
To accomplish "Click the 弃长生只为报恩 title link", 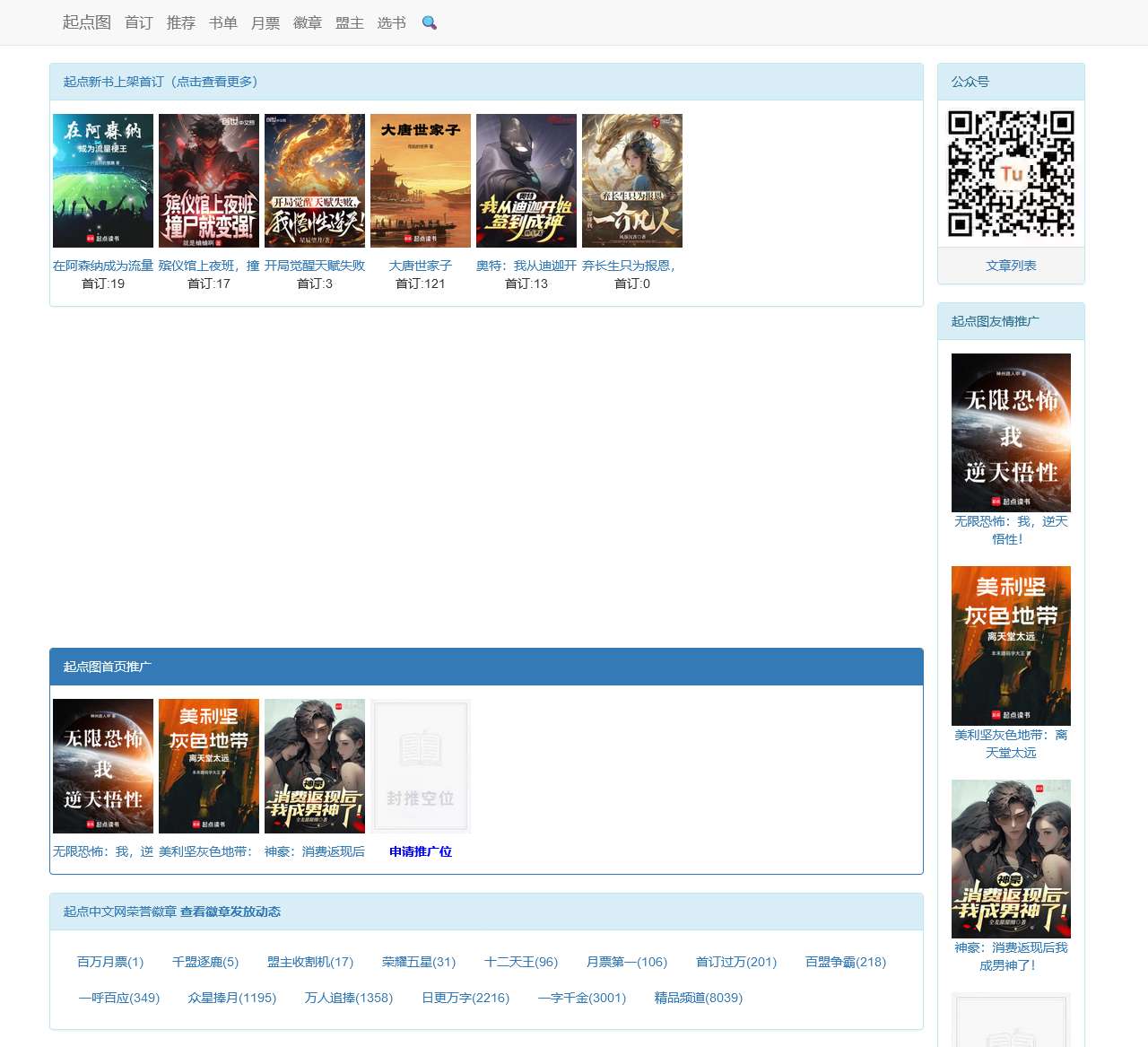I will click(629, 266).
